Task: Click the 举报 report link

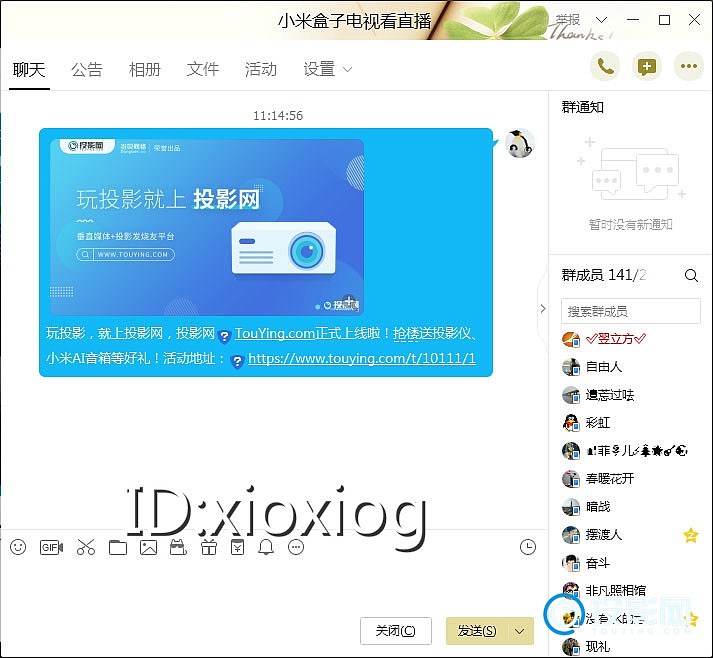Action: pos(568,20)
